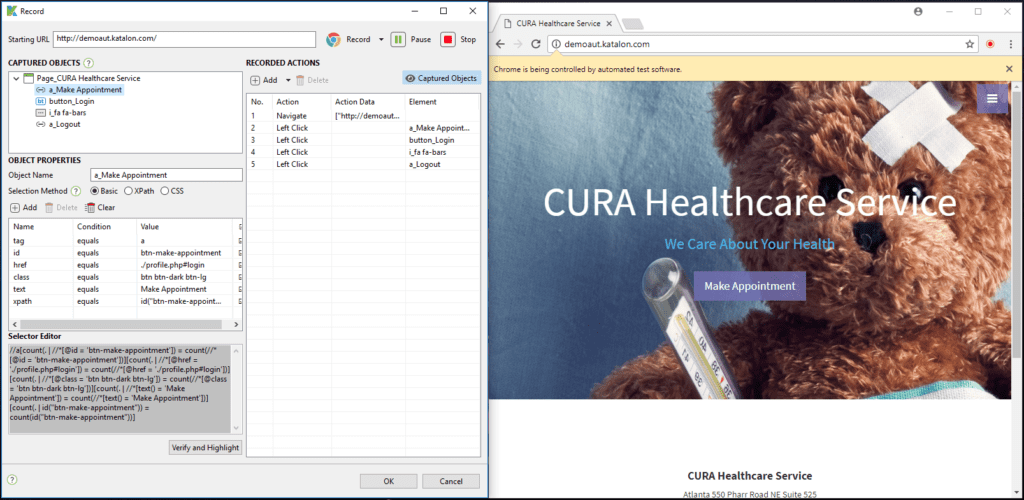Click Make Appointment button on webpage
This screenshot has height=500, width=1024.
pyautogui.click(x=750, y=286)
